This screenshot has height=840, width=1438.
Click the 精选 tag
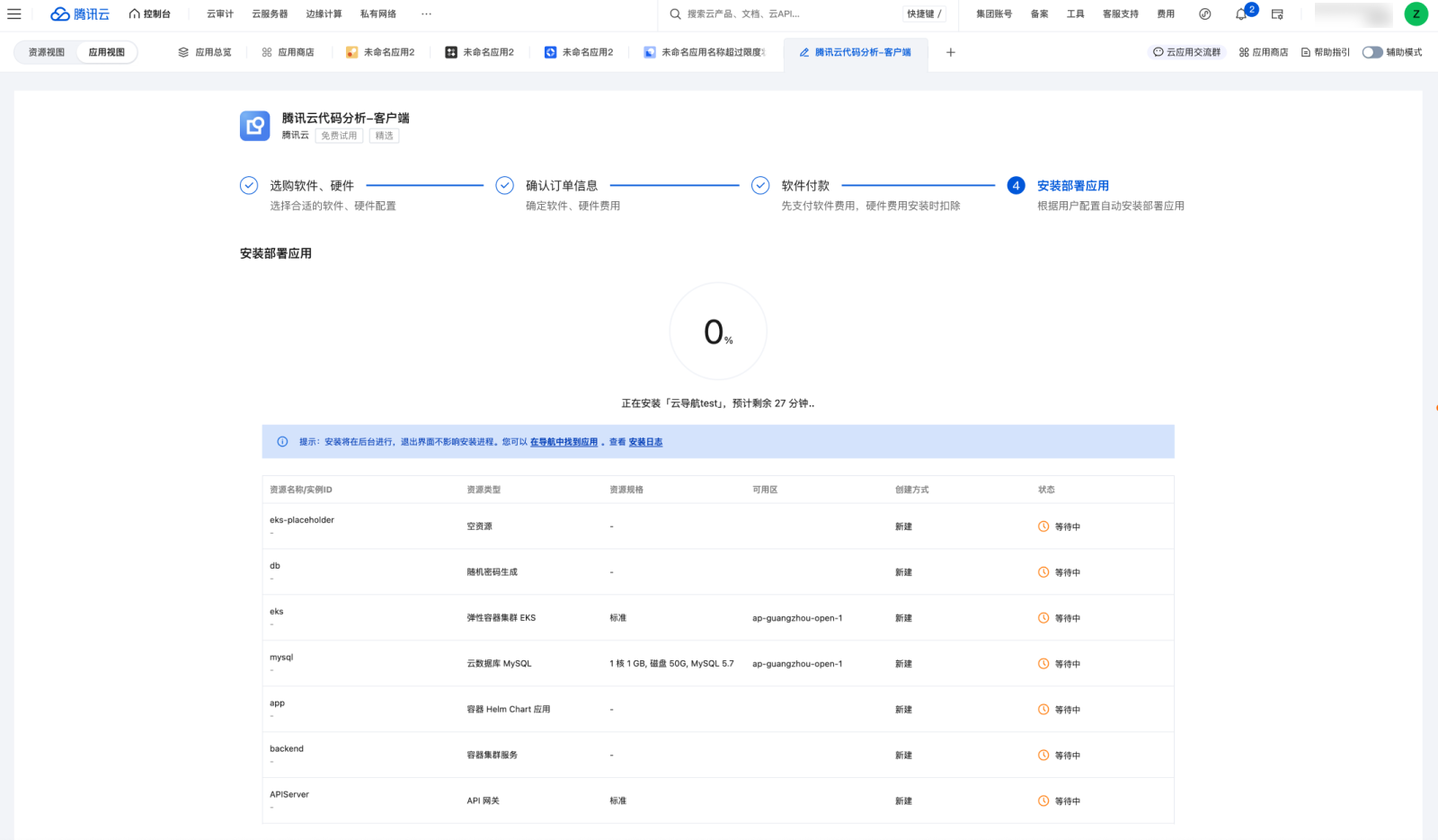(384, 136)
